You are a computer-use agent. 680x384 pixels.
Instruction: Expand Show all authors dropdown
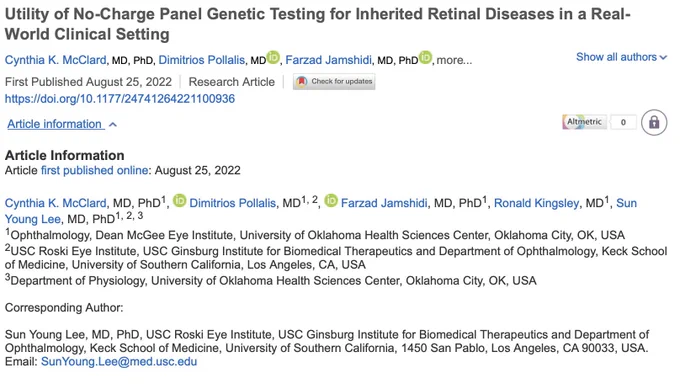click(621, 57)
